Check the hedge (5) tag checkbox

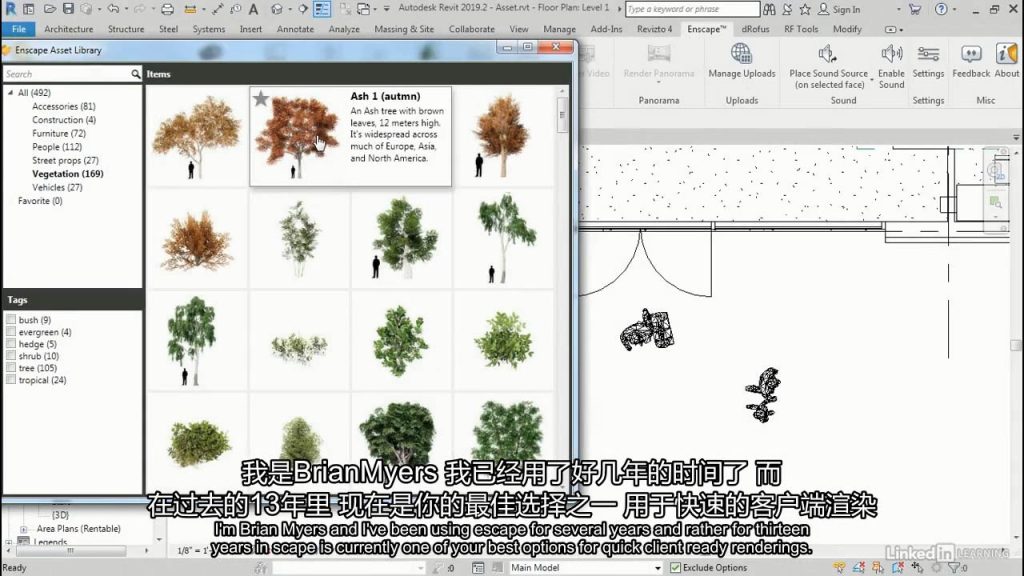tap(11, 344)
